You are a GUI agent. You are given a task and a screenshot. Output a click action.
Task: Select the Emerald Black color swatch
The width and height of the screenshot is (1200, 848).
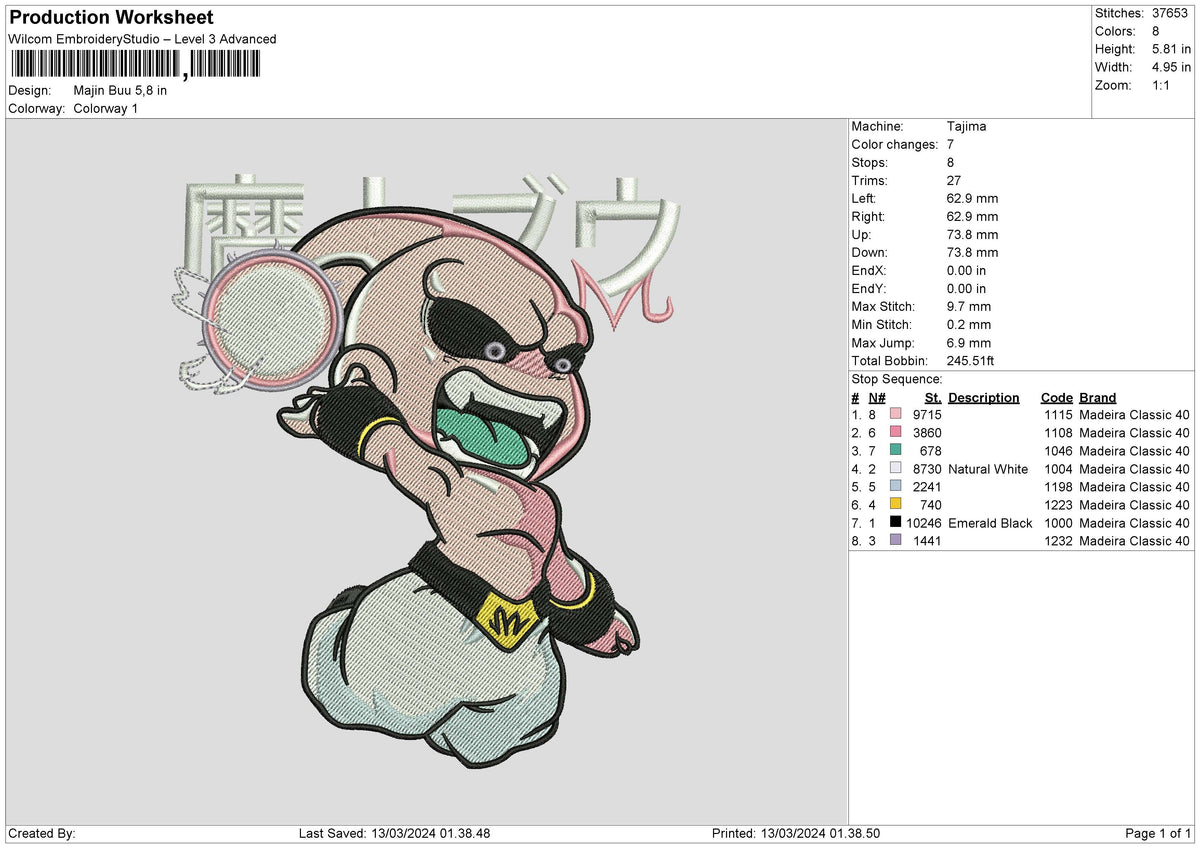pyautogui.click(x=895, y=522)
